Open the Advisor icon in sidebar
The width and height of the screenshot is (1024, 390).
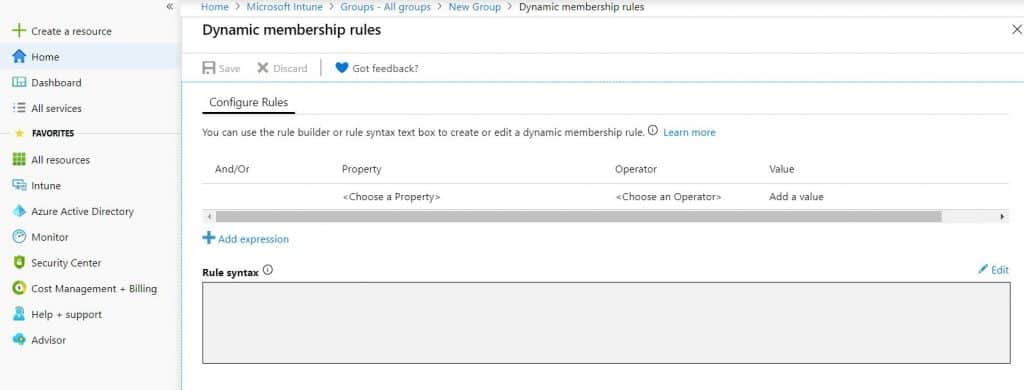(19, 340)
